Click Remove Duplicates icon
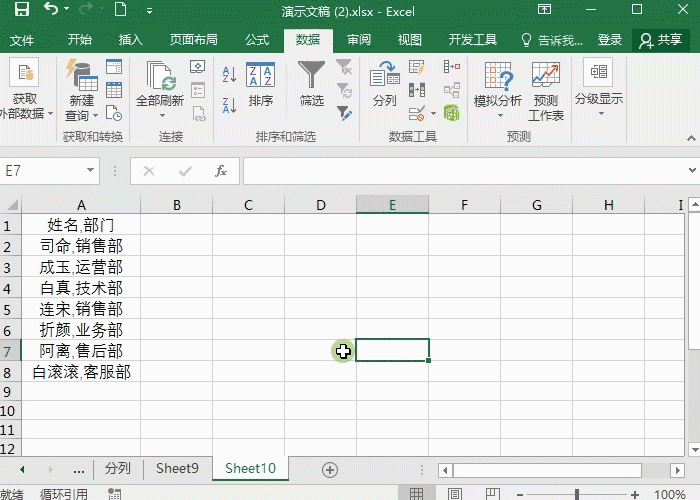 click(x=417, y=90)
